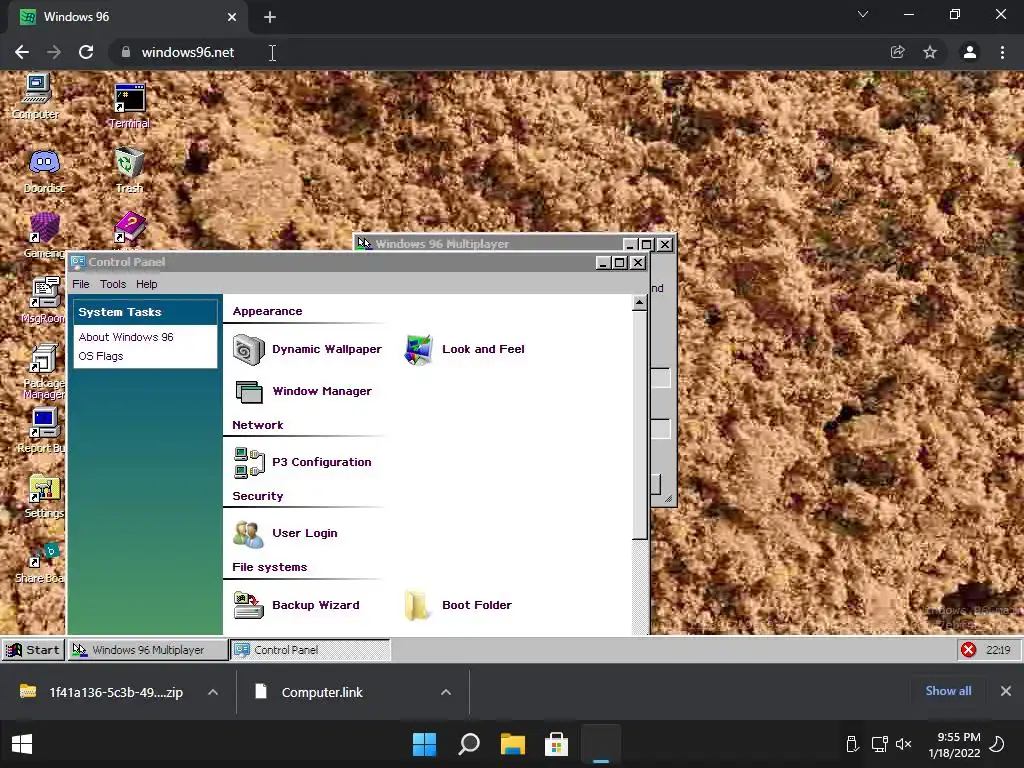Open the Gameing purple cube shortcut

[x=44, y=235]
